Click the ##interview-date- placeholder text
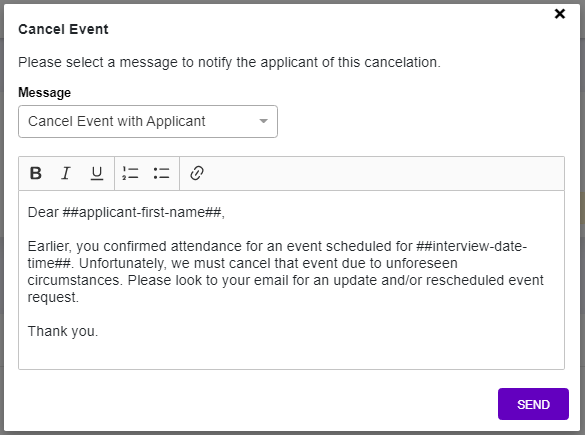 click(x=472, y=246)
